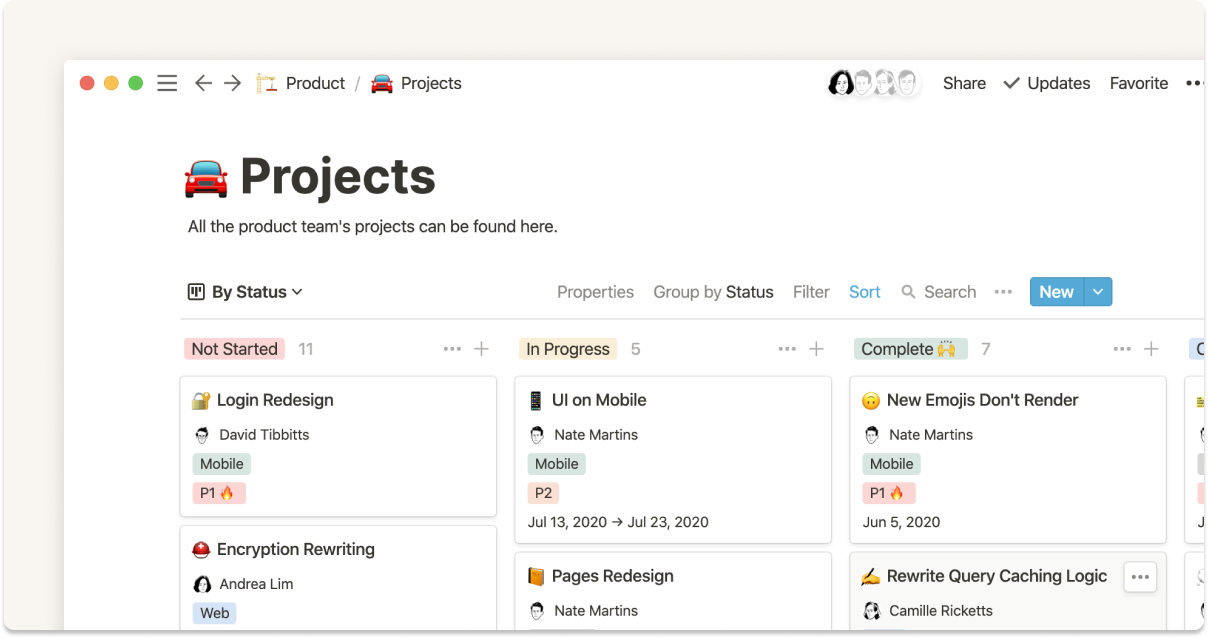
Task: Click the Projects page title
Action: click(x=338, y=177)
